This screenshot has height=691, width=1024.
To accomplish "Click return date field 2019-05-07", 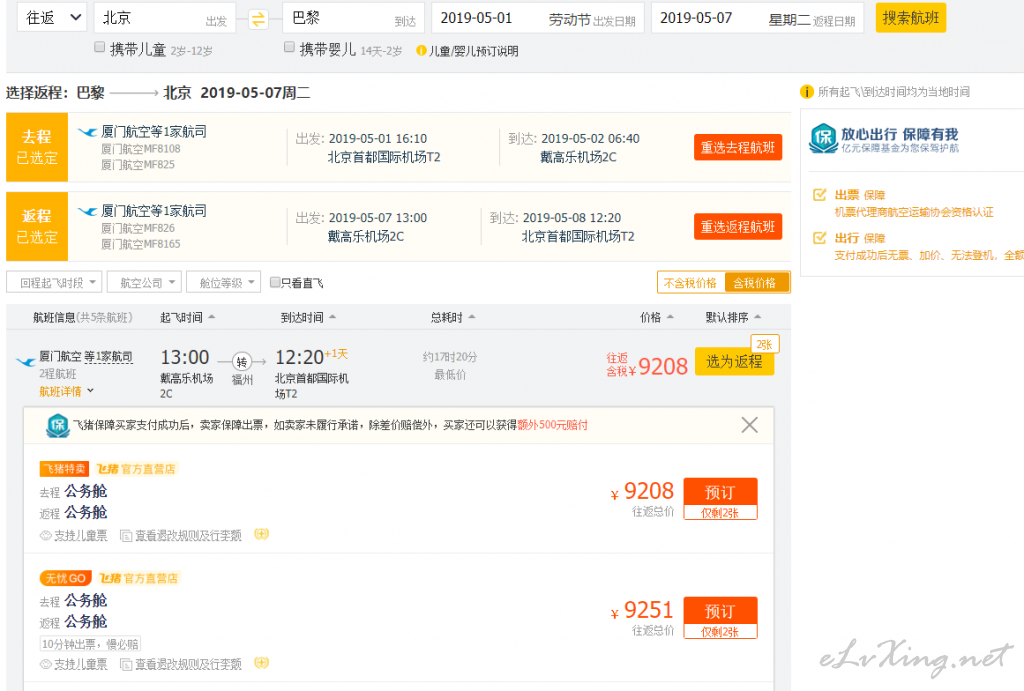I will [758, 18].
